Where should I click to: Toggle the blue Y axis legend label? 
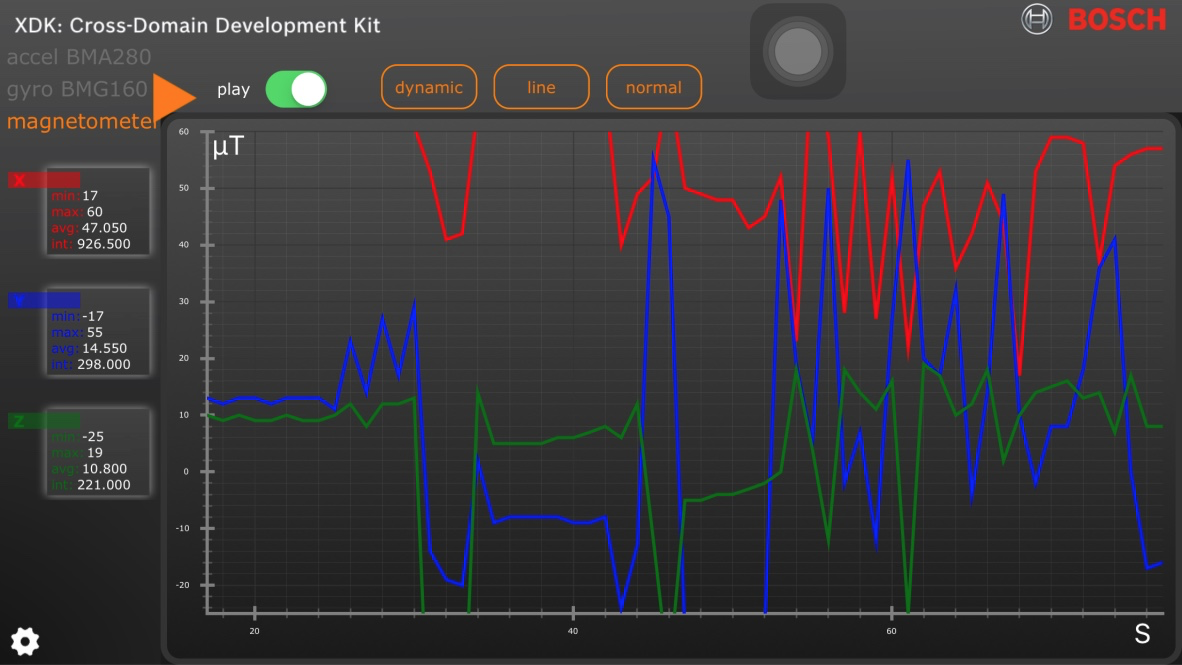[x=43, y=300]
